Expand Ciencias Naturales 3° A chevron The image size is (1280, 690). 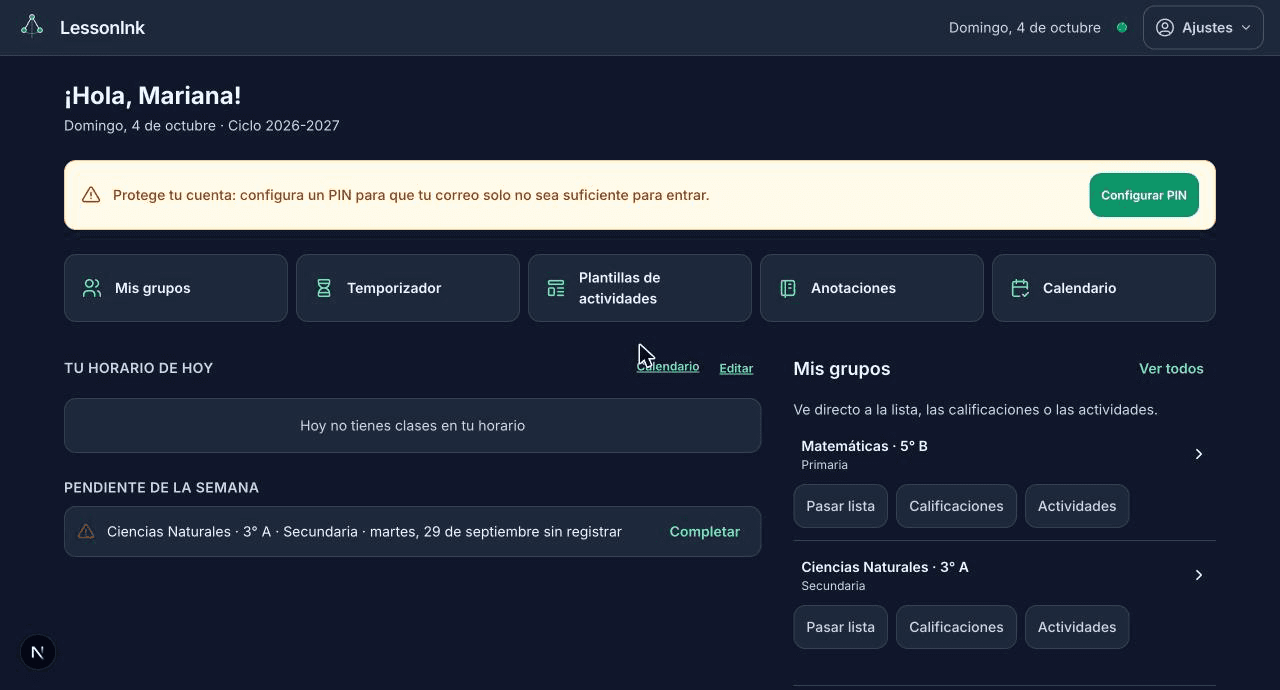(x=1199, y=575)
